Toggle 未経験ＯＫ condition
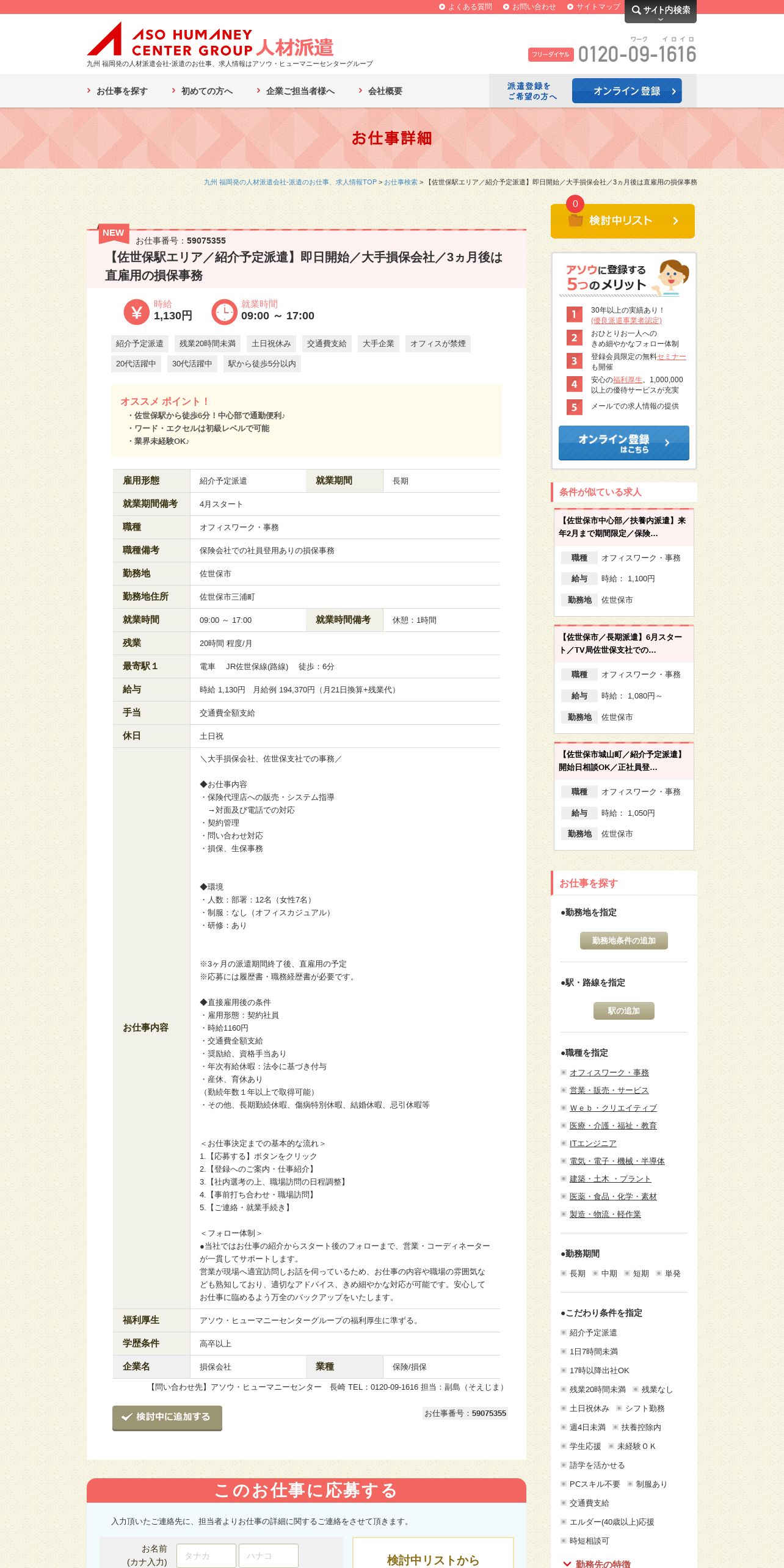The width and height of the screenshot is (784, 1568). (x=632, y=1446)
